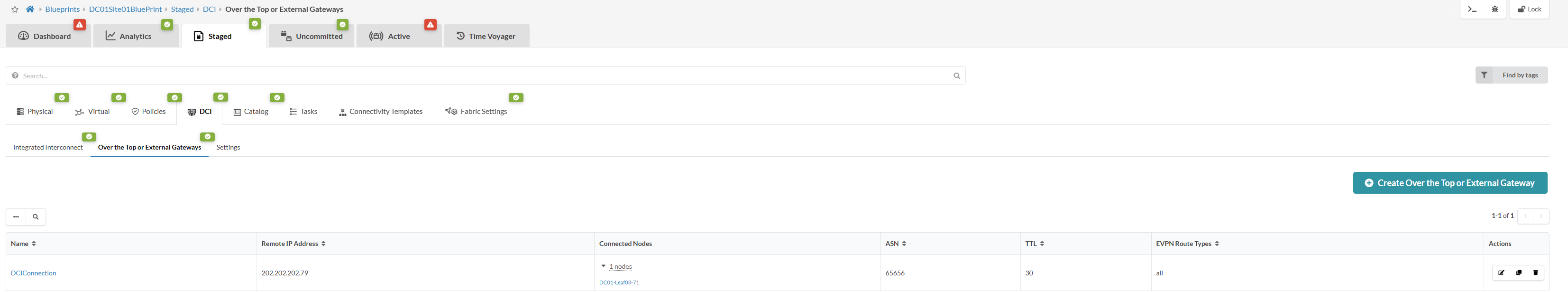Click the bug report icon
1568x292 pixels.
pos(1495,9)
